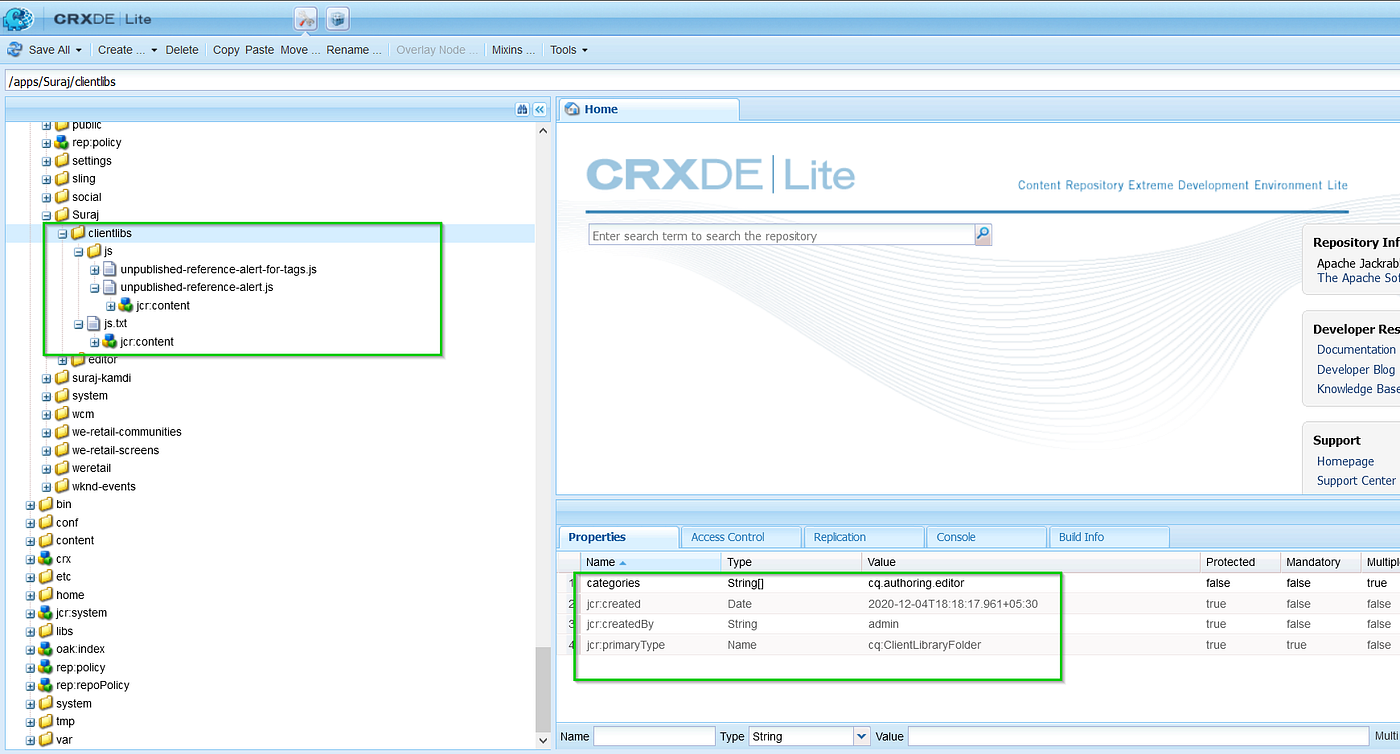
Task: Click the file icon of js.txt
Action: 94,324
